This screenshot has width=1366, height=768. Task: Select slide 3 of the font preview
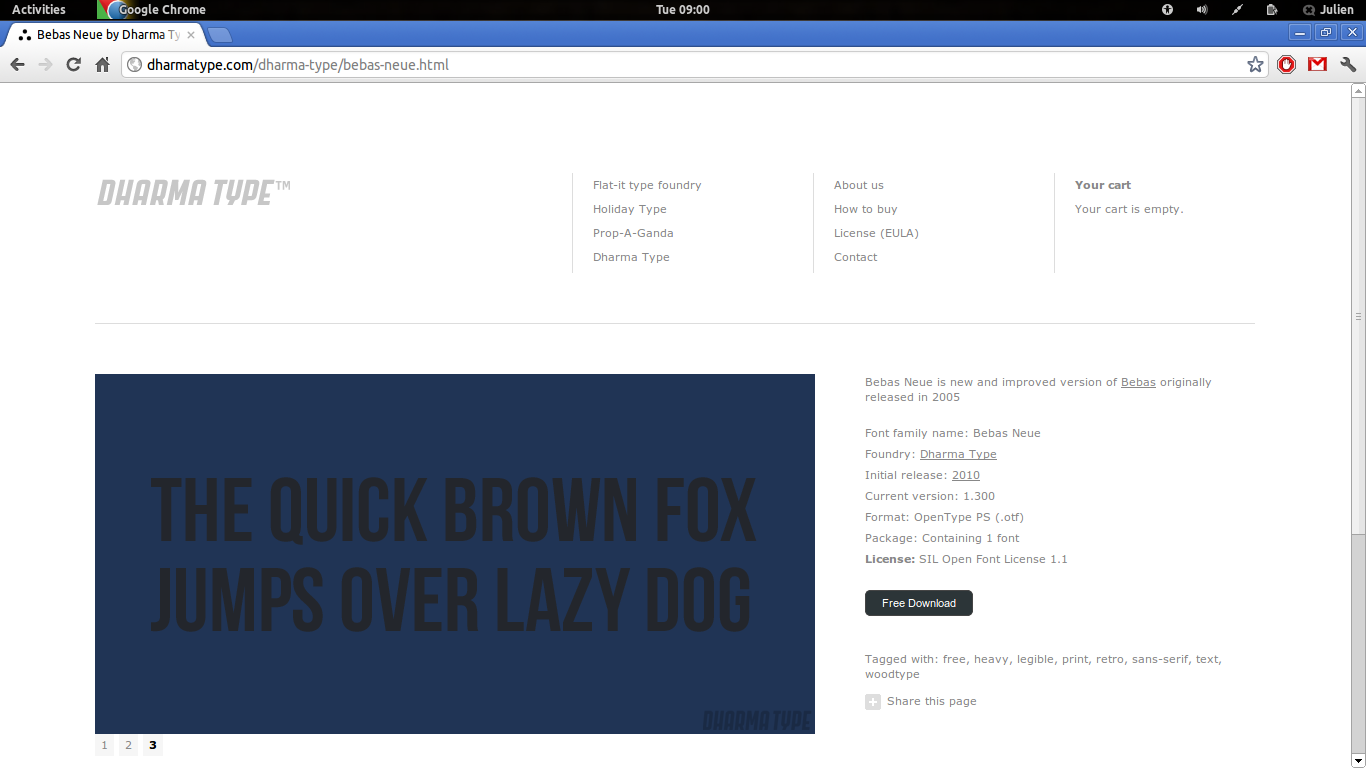(x=152, y=745)
